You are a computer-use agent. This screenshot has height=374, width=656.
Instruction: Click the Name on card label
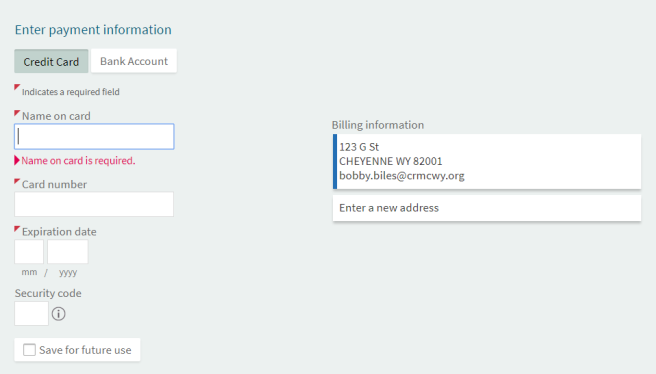(56, 116)
